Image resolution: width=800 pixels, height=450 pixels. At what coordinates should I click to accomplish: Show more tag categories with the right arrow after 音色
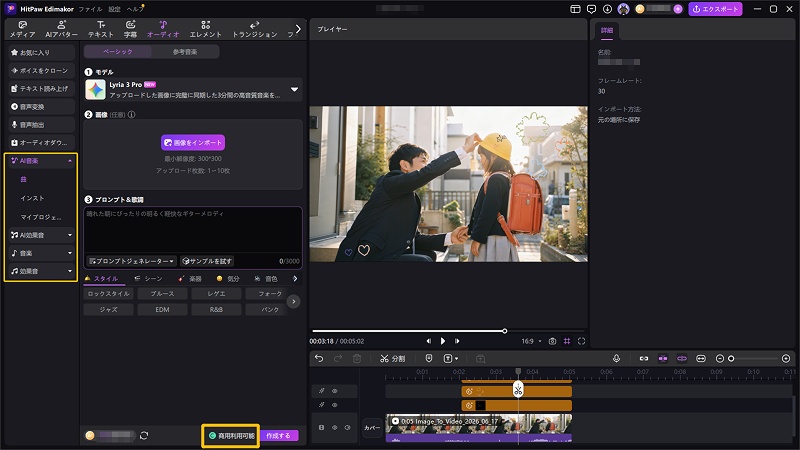point(295,279)
